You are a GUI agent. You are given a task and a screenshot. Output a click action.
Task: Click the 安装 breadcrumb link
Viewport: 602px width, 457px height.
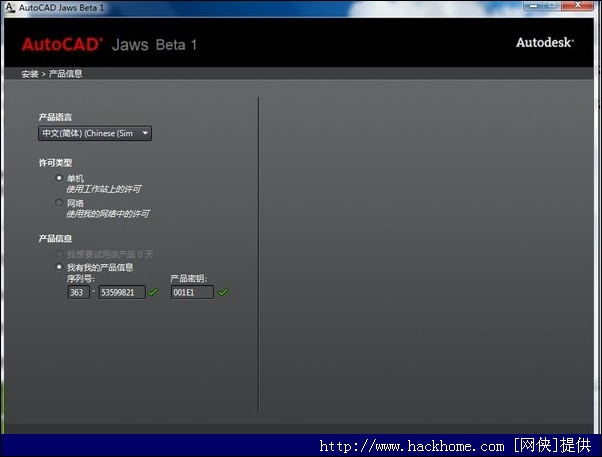(x=30, y=74)
